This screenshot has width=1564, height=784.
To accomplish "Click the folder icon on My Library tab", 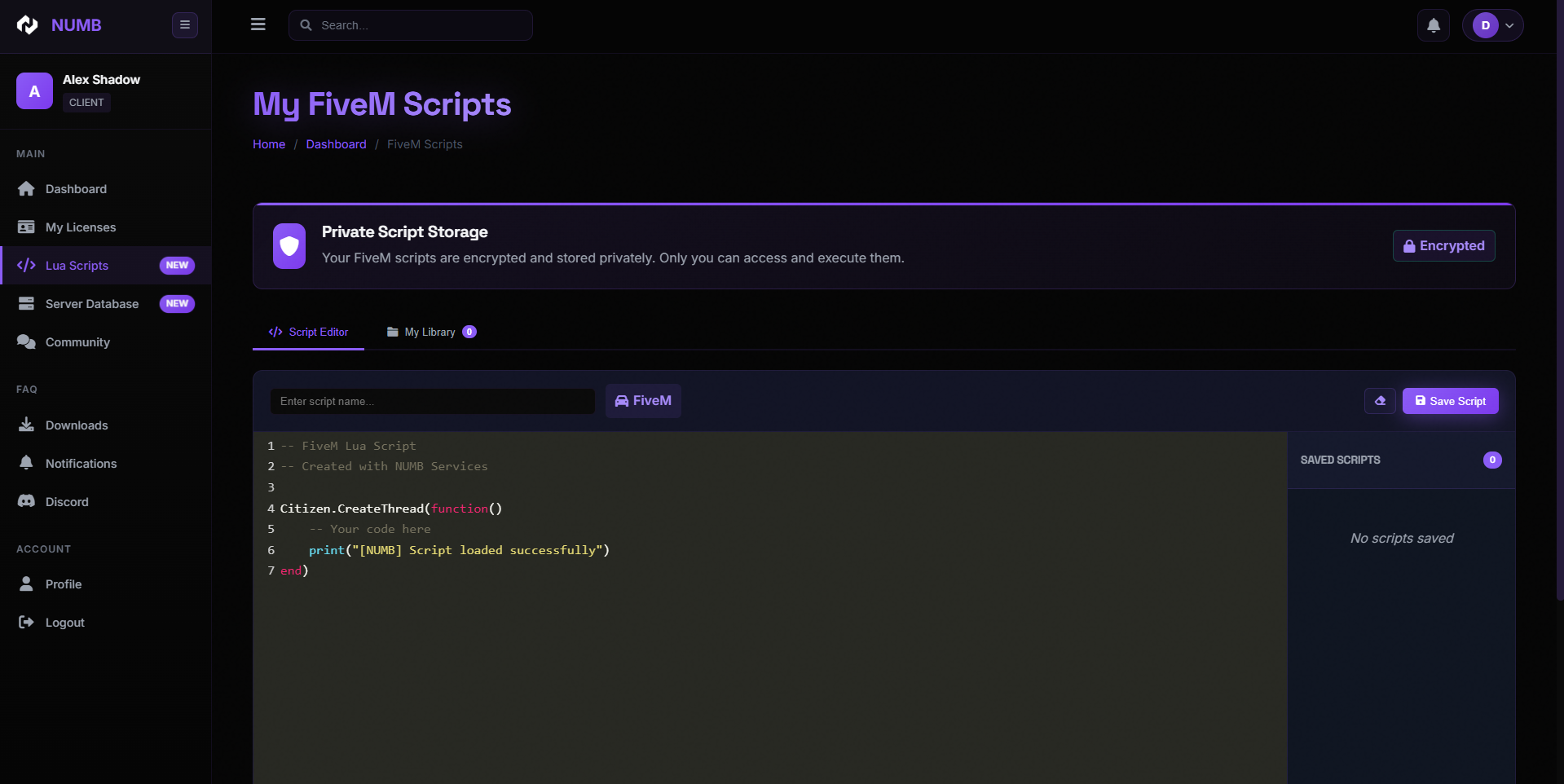I will pyautogui.click(x=393, y=332).
